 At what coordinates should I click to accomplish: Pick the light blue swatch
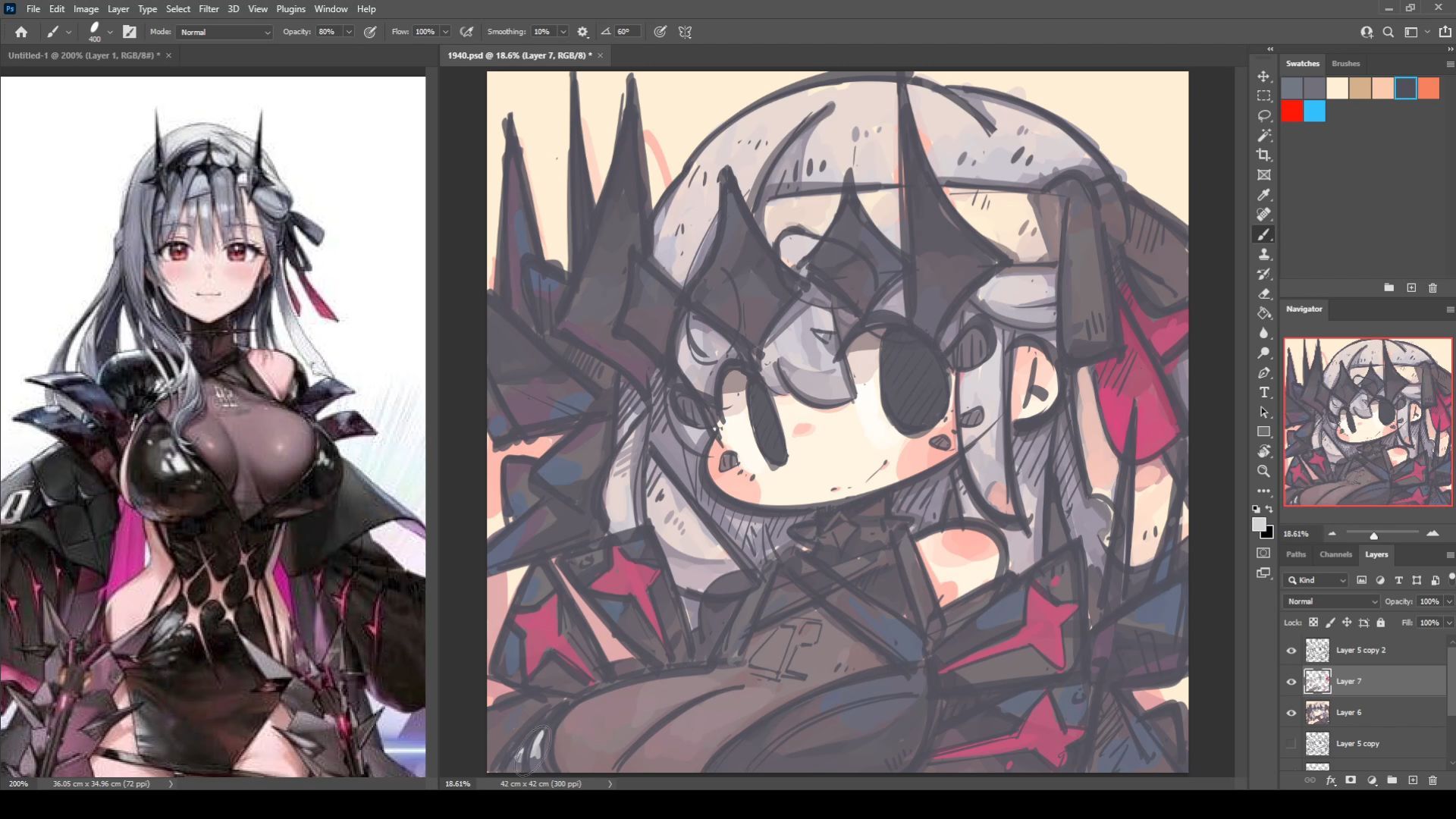pos(1315,111)
